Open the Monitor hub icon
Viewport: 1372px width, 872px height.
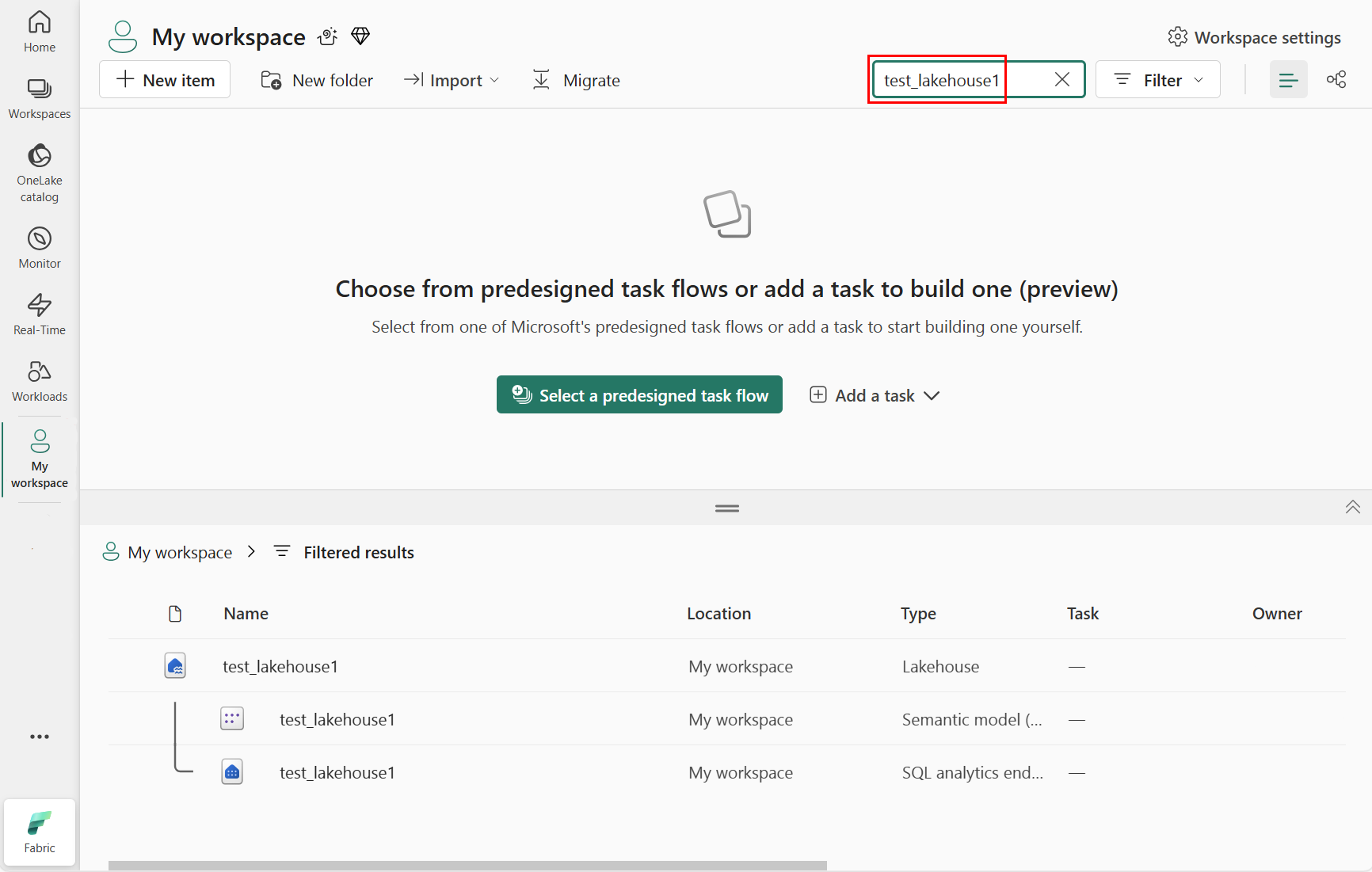40,239
